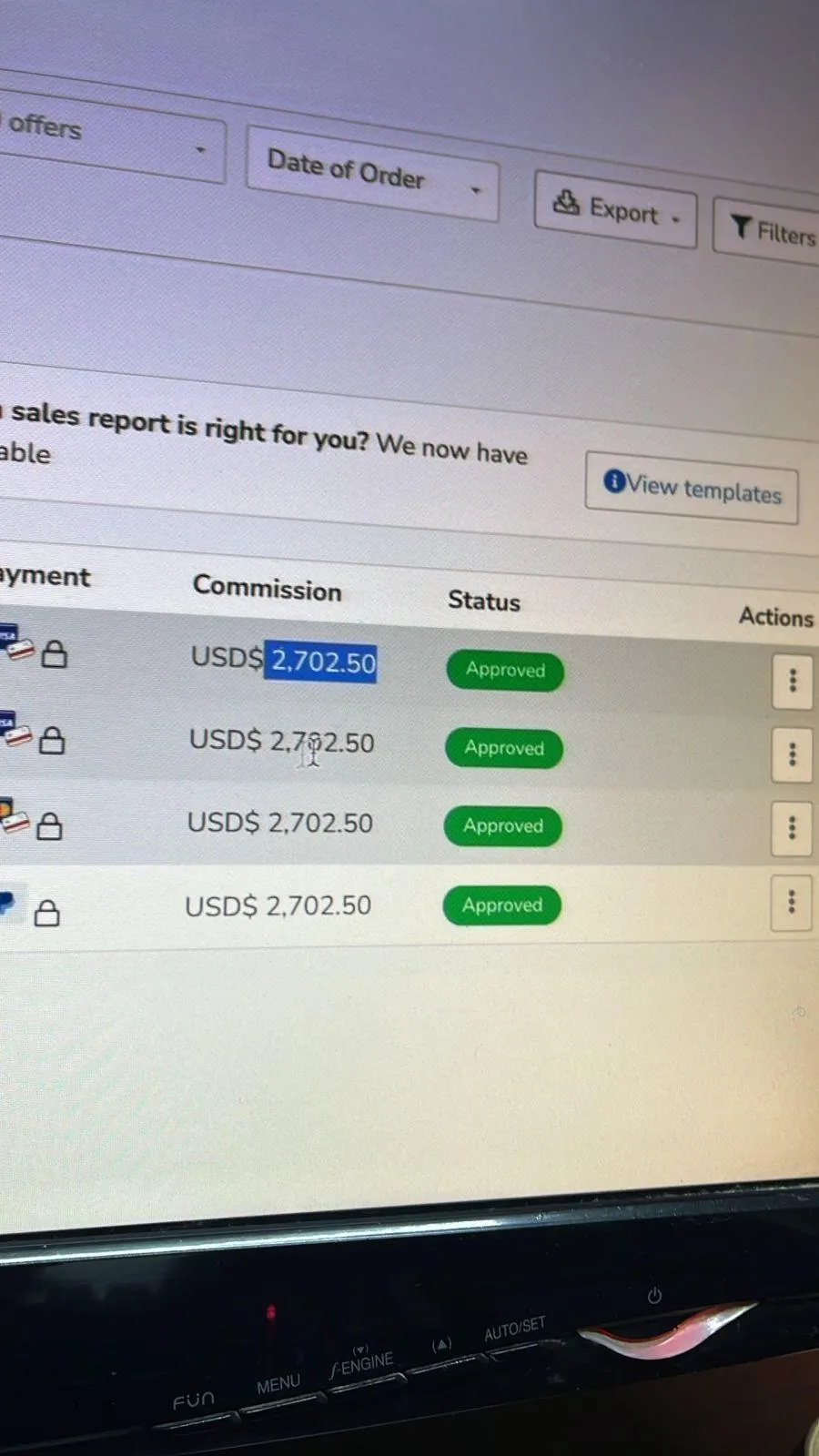The image size is (819, 1456).
Task: Open three-dot actions menu in third row
Action: pyautogui.click(x=791, y=827)
